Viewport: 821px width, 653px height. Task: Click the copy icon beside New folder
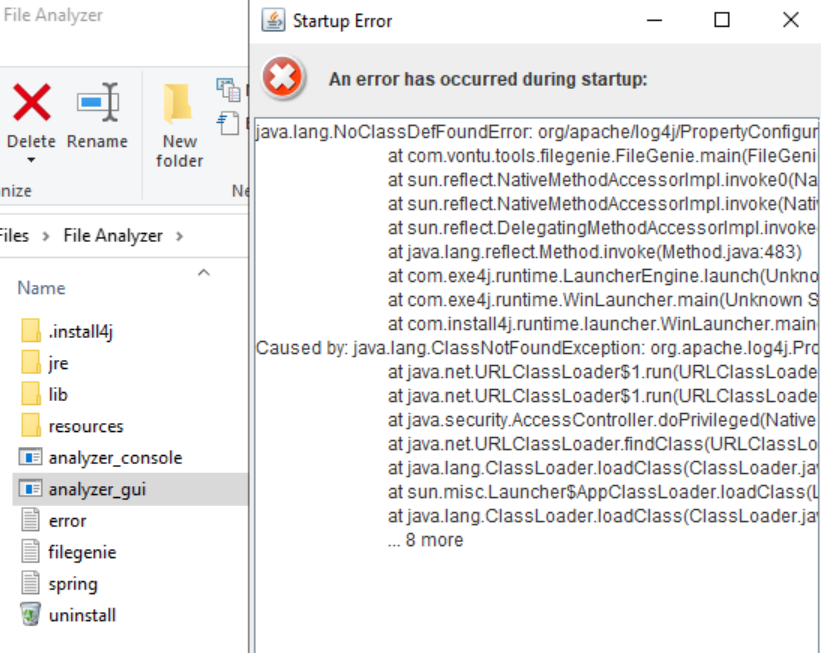point(228,90)
